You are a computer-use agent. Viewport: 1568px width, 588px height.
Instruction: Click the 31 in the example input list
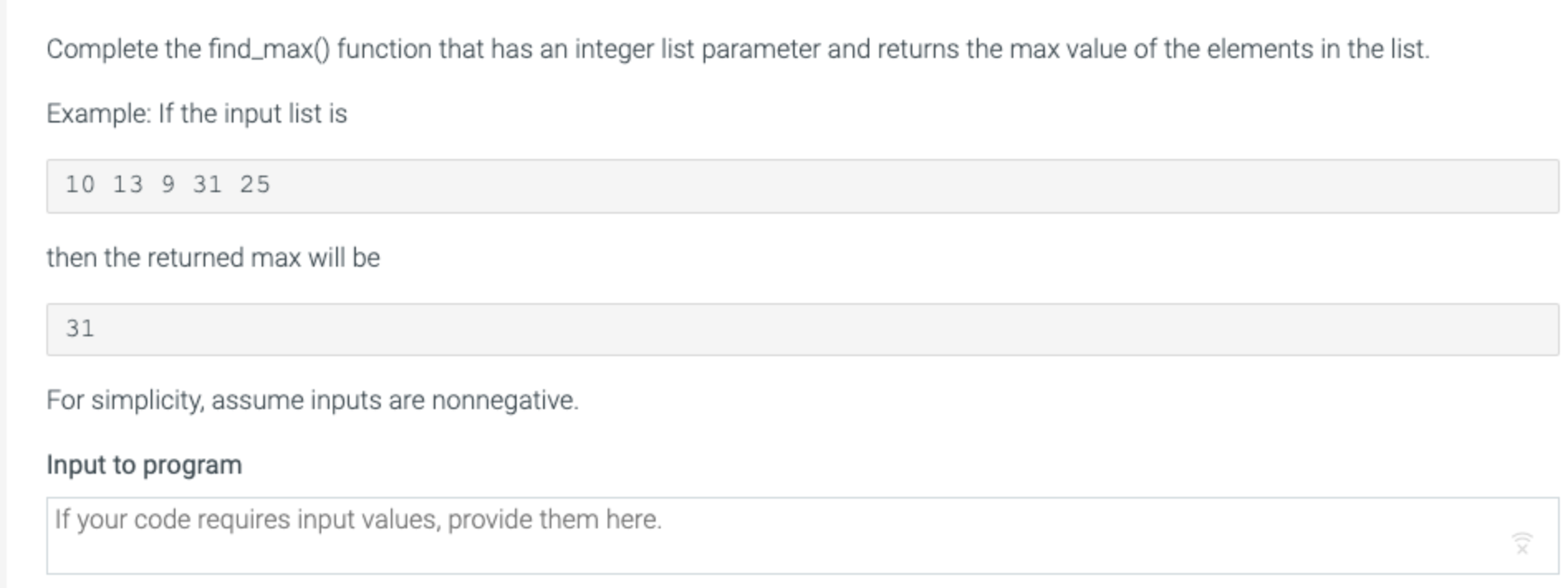click(208, 184)
